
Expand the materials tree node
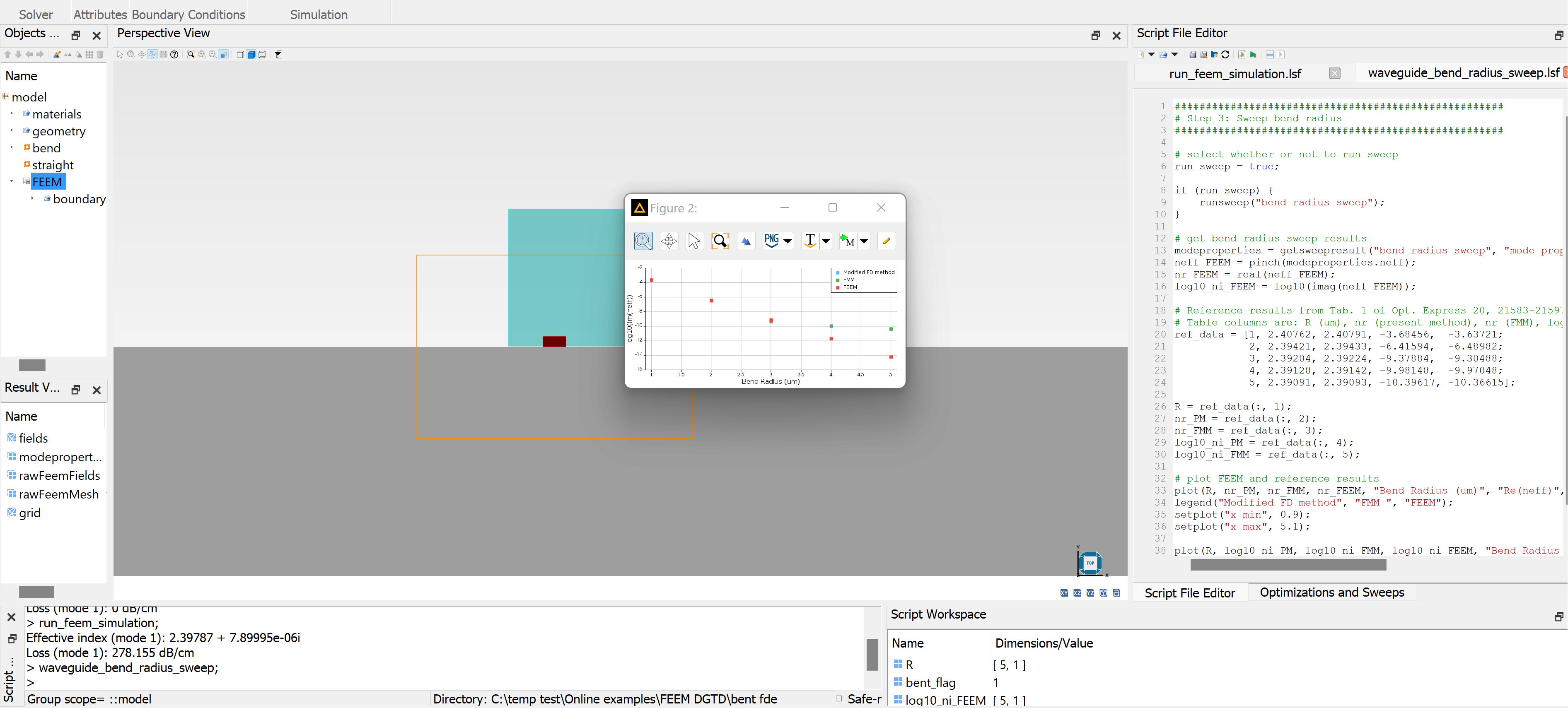pyautogui.click(x=12, y=114)
